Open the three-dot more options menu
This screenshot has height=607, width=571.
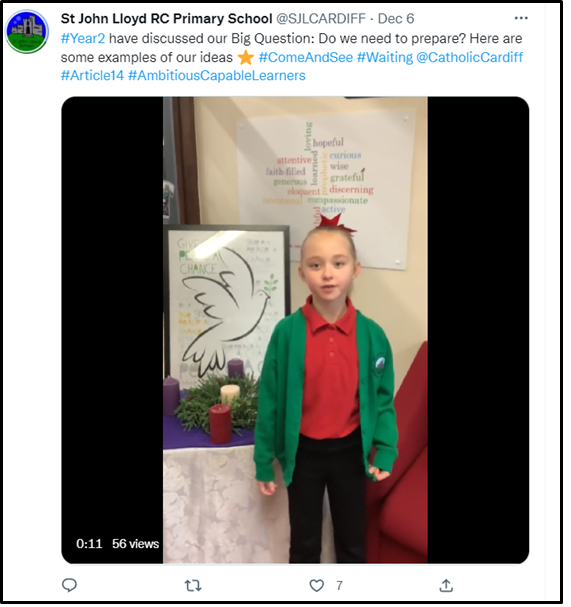pyautogui.click(x=521, y=18)
